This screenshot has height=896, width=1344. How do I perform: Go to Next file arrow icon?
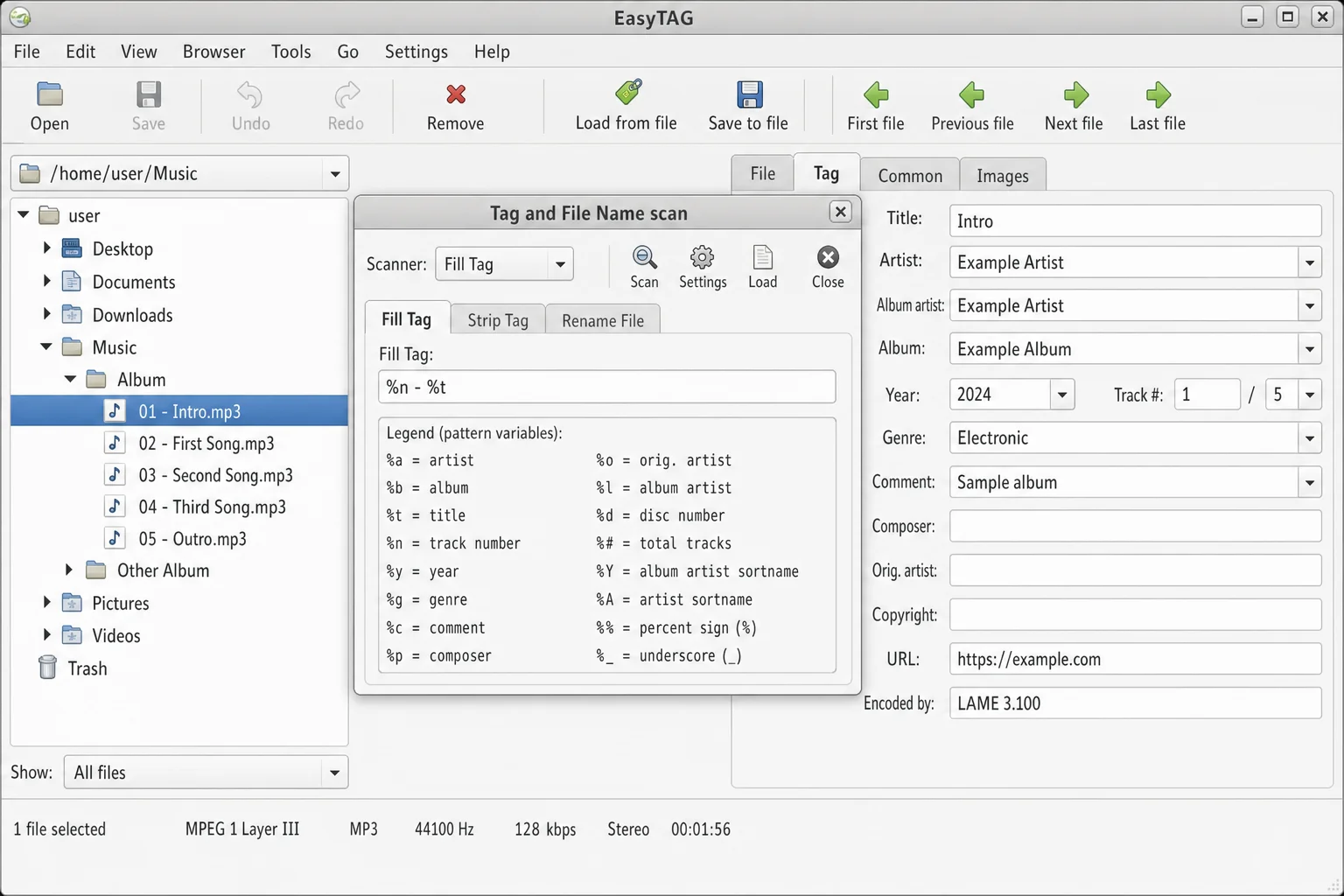pyautogui.click(x=1075, y=94)
